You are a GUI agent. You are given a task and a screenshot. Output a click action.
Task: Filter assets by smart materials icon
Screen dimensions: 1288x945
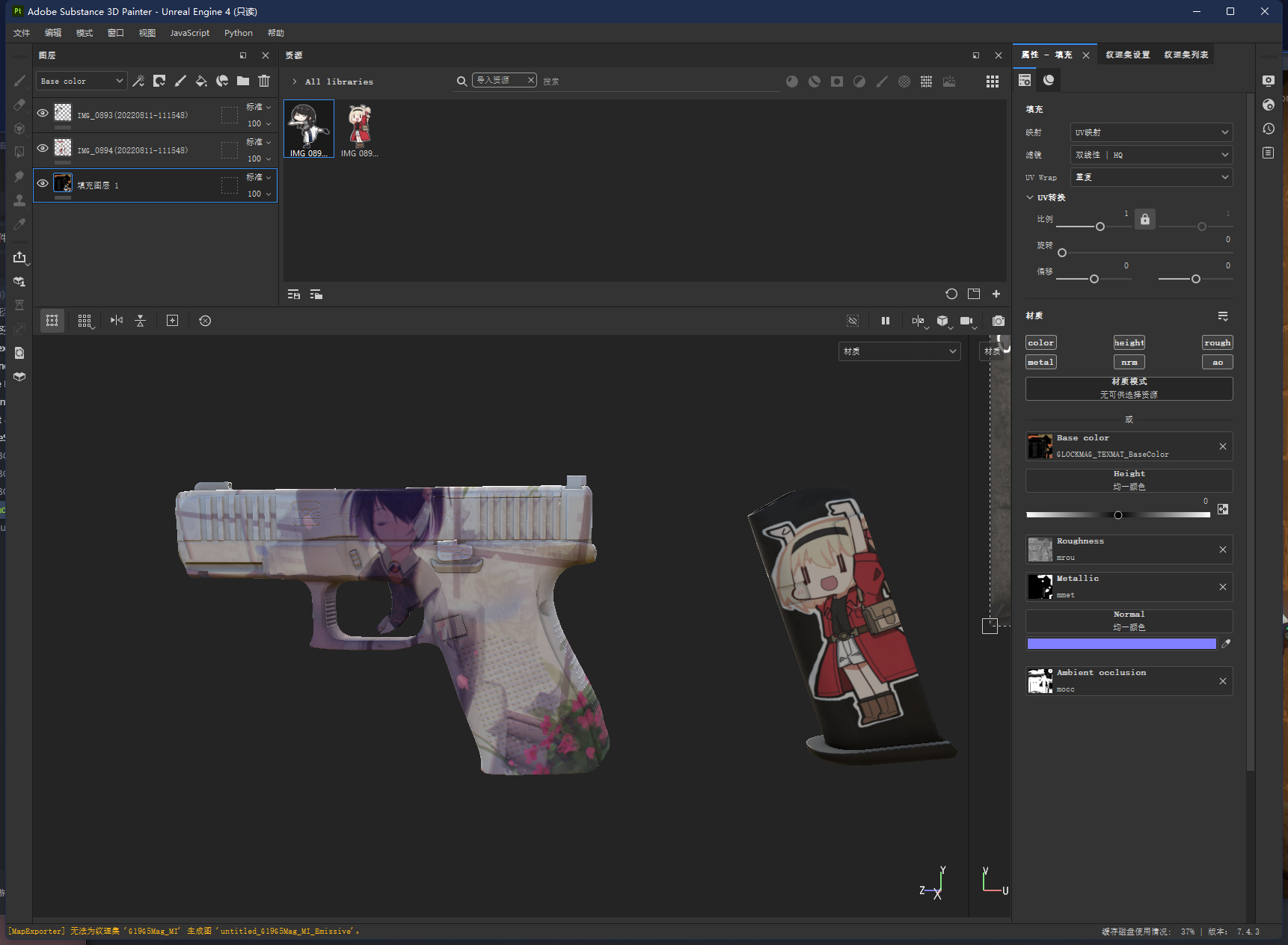click(x=815, y=81)
